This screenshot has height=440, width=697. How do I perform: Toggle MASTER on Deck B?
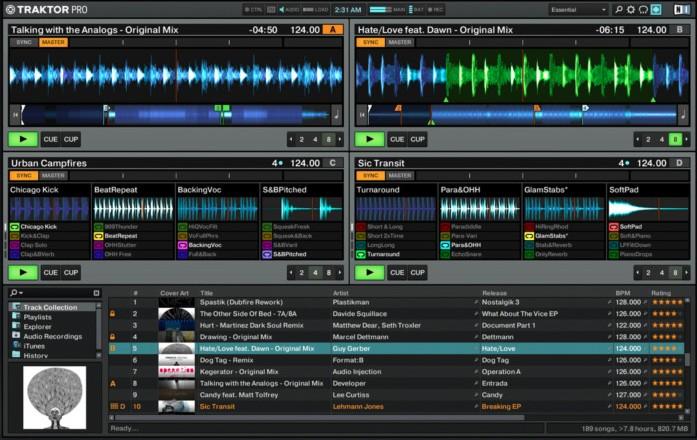point(400,42)
